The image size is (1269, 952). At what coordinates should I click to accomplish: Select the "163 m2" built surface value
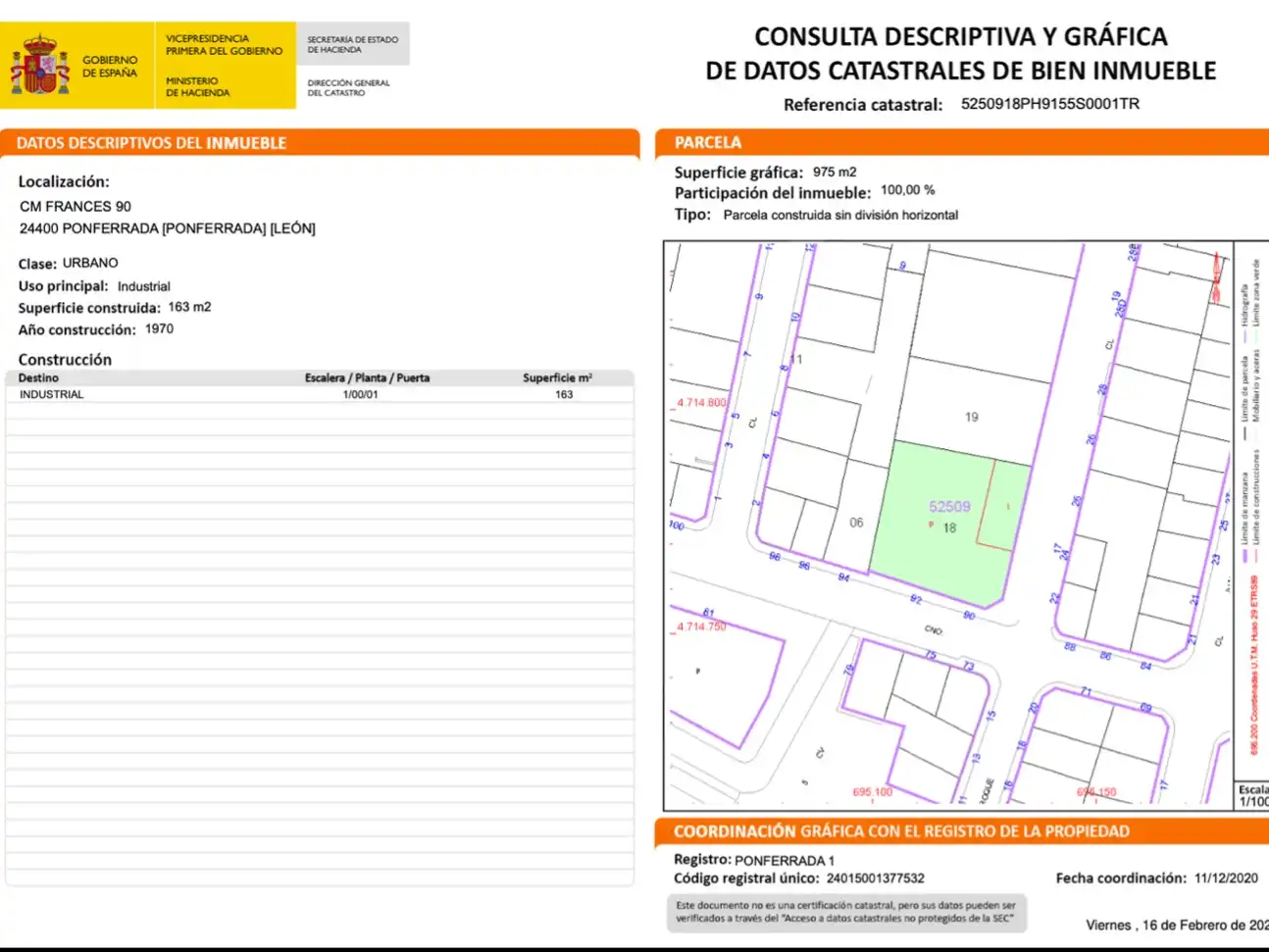point(189,307)
